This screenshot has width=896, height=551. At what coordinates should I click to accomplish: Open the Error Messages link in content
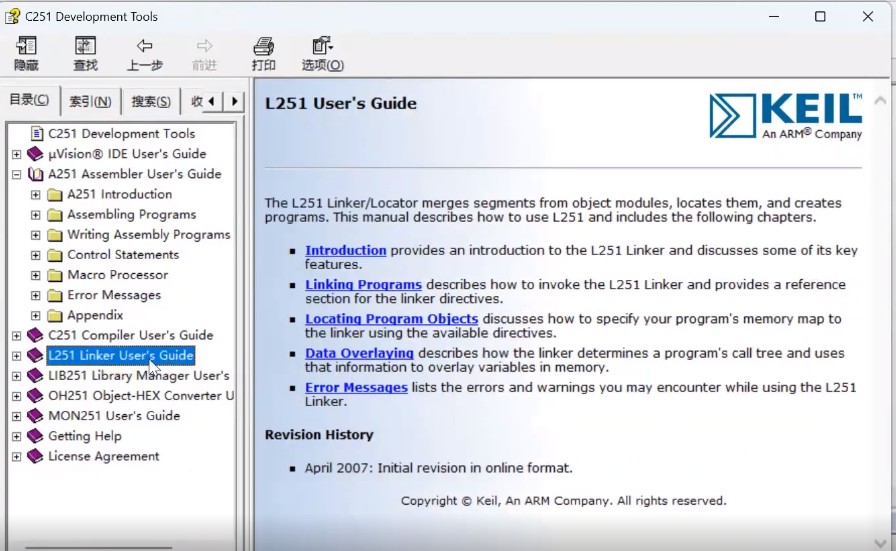(x=356, y=388)
